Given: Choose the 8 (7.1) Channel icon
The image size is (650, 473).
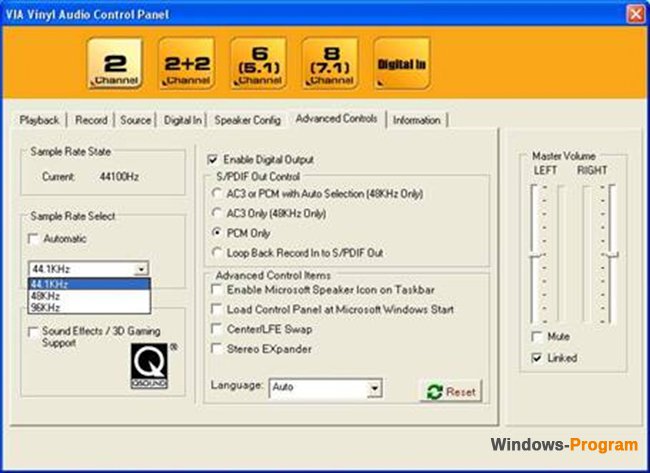Looking at the screenshot, I should tap(330, 64).
